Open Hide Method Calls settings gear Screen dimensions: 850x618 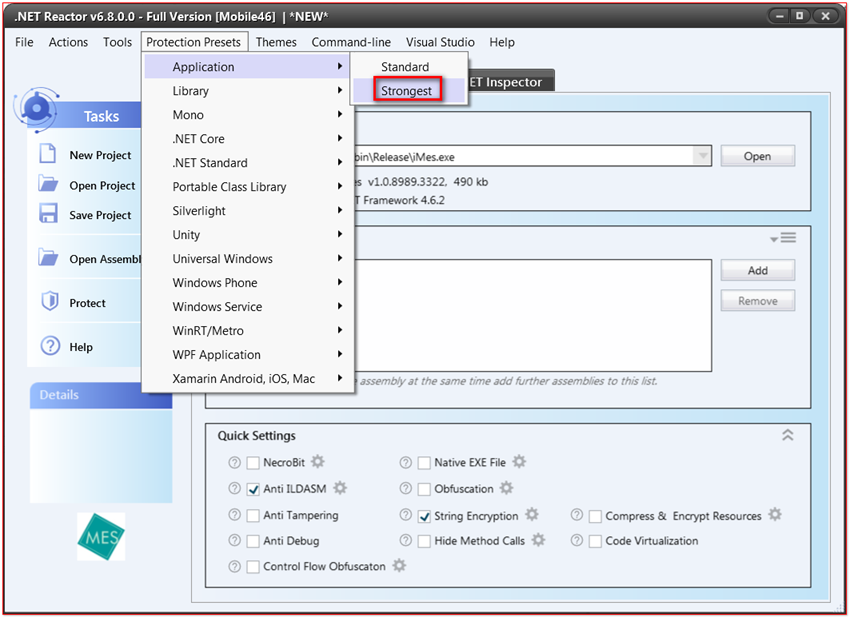coord(538,540)
